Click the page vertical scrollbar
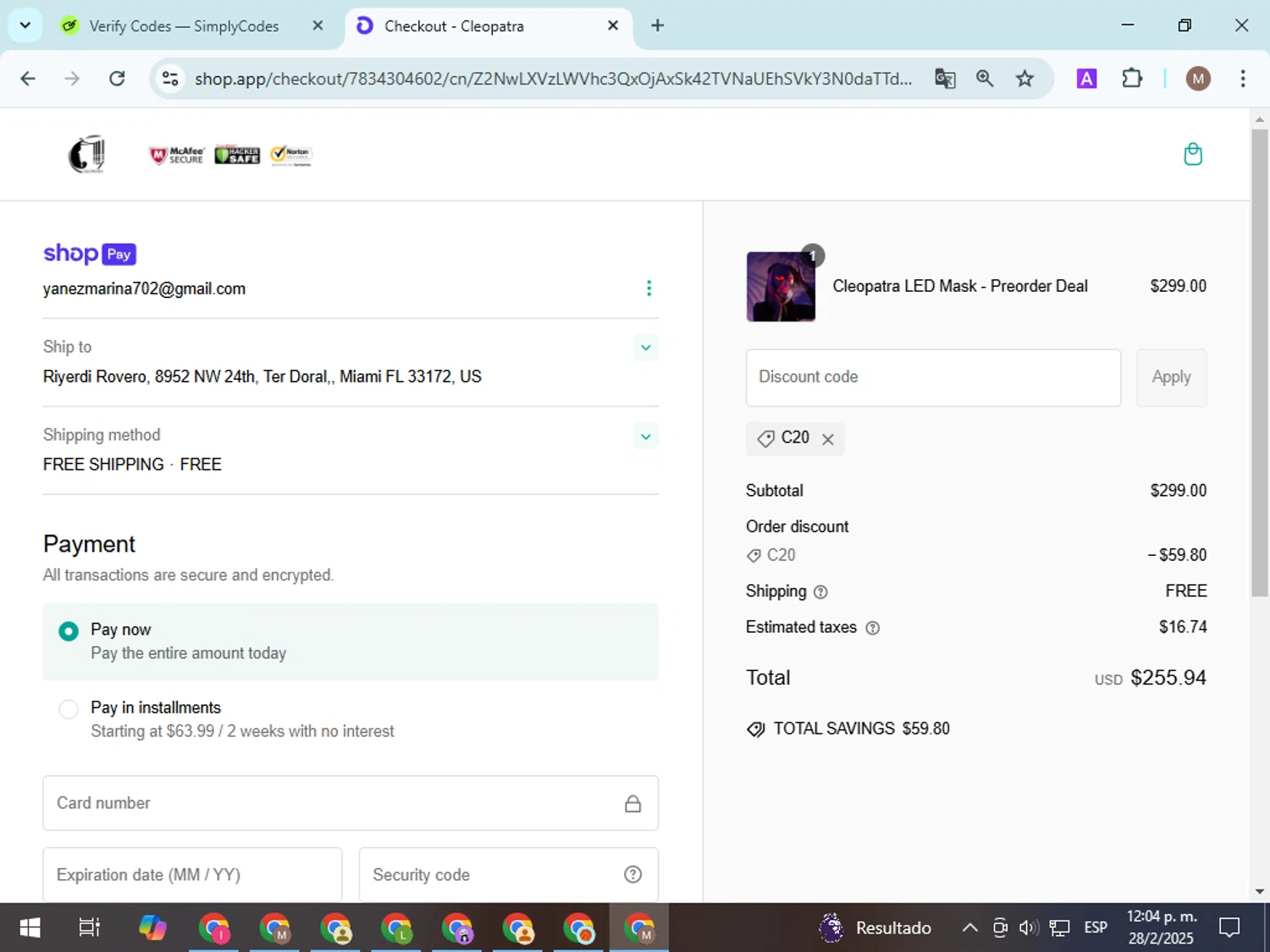 click(x=1260, y=362)
